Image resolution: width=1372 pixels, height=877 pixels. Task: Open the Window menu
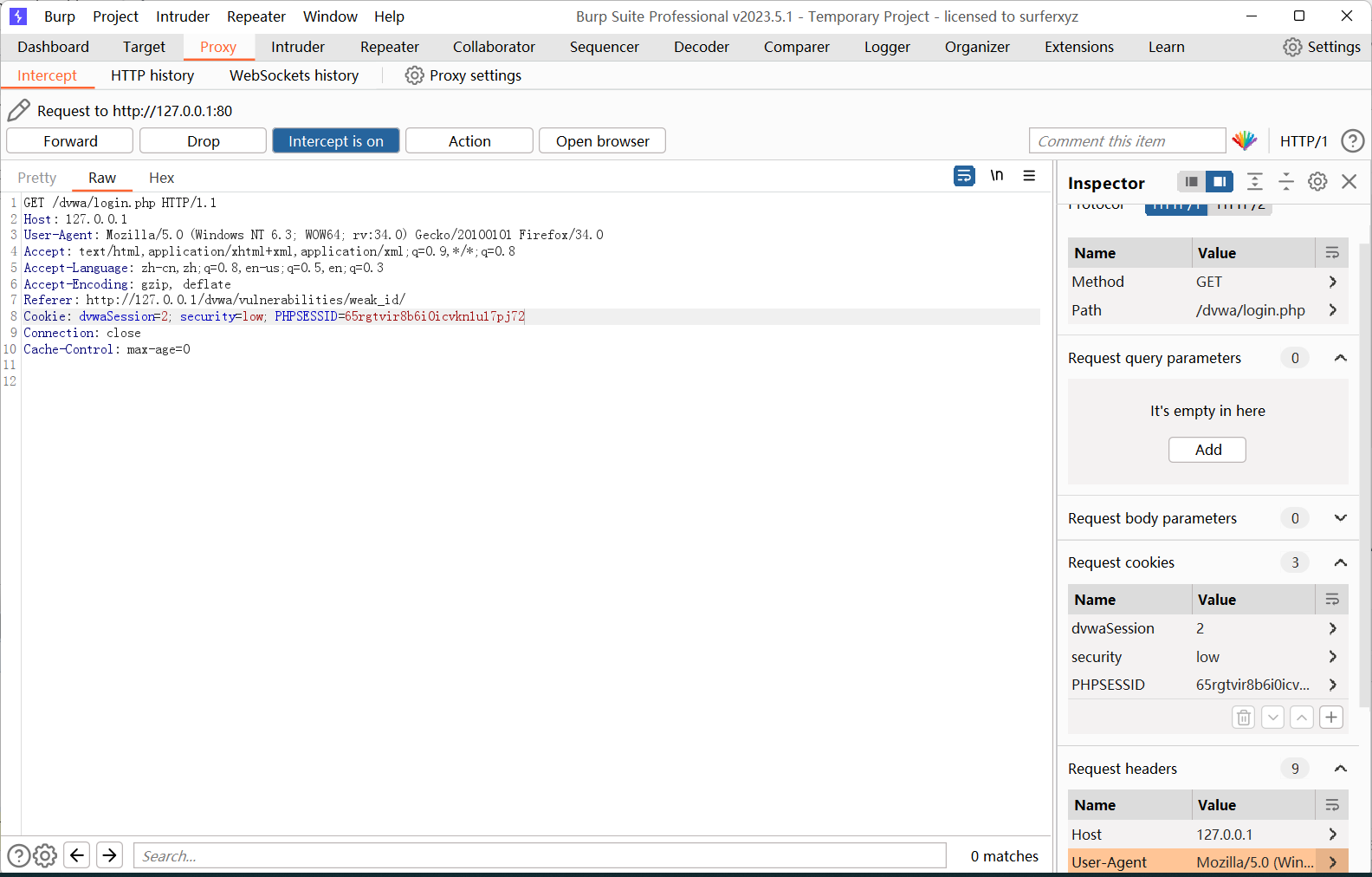point(330,16)
